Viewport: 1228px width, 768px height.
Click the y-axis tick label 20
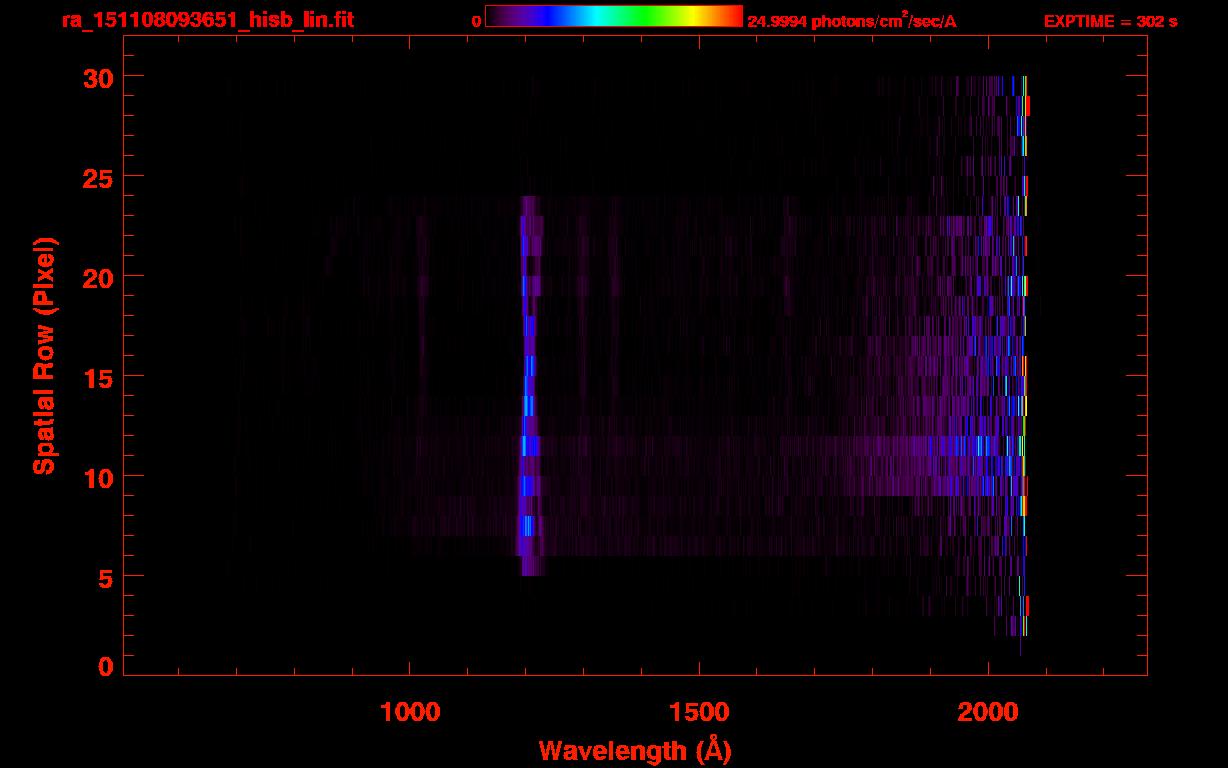(x=97, y=277)
